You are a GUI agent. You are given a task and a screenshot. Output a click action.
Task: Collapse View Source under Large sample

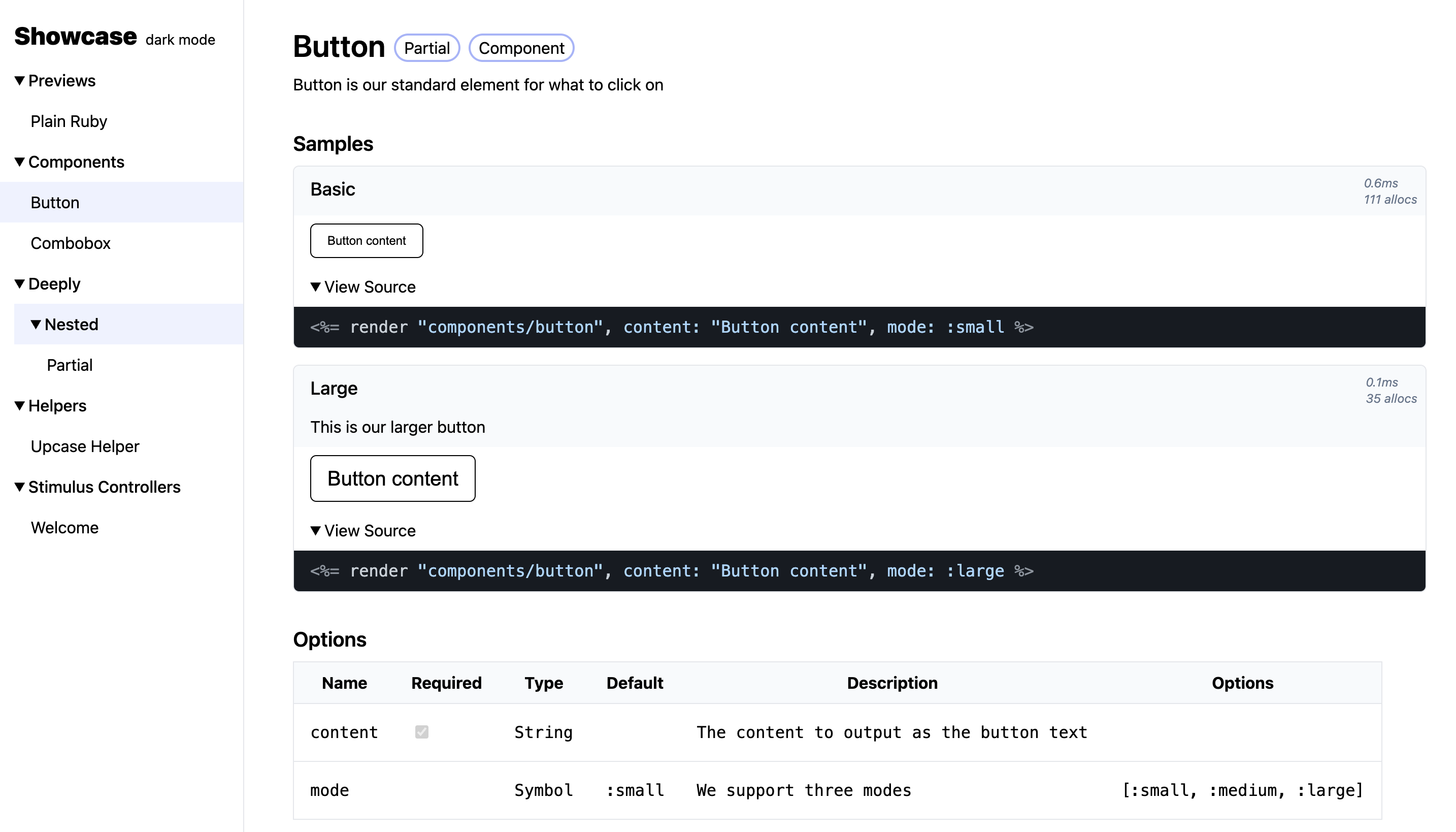362,530
